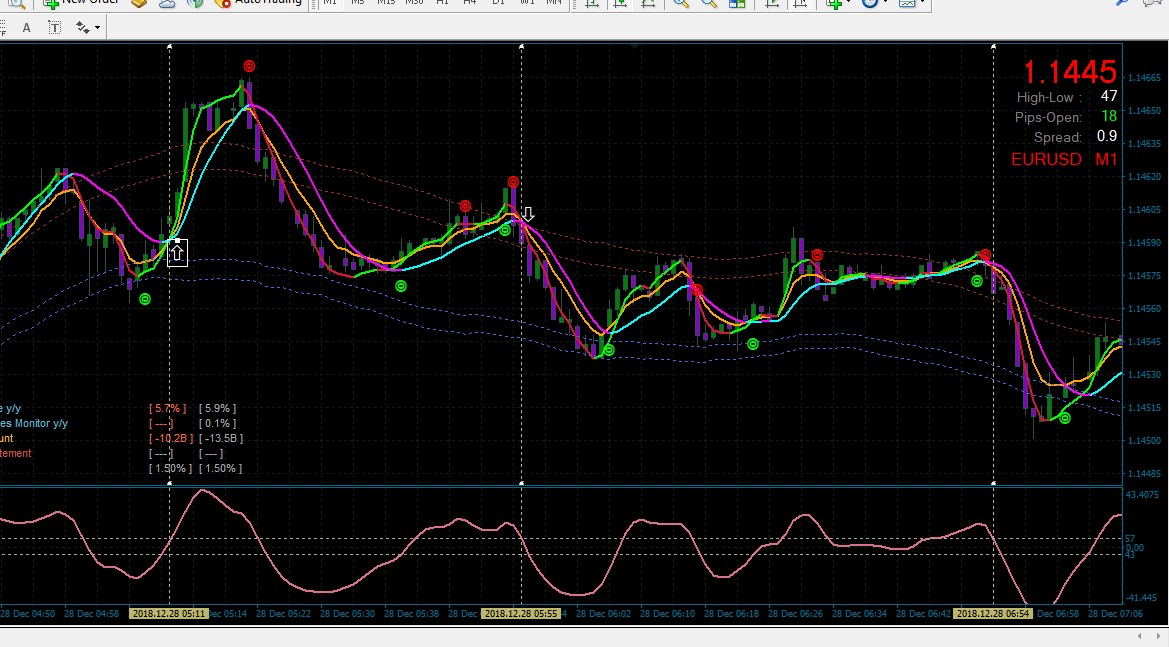Select the text label tool (A icon)
This screenshot has width=1169, height=647.
click(x=27, y=28)
